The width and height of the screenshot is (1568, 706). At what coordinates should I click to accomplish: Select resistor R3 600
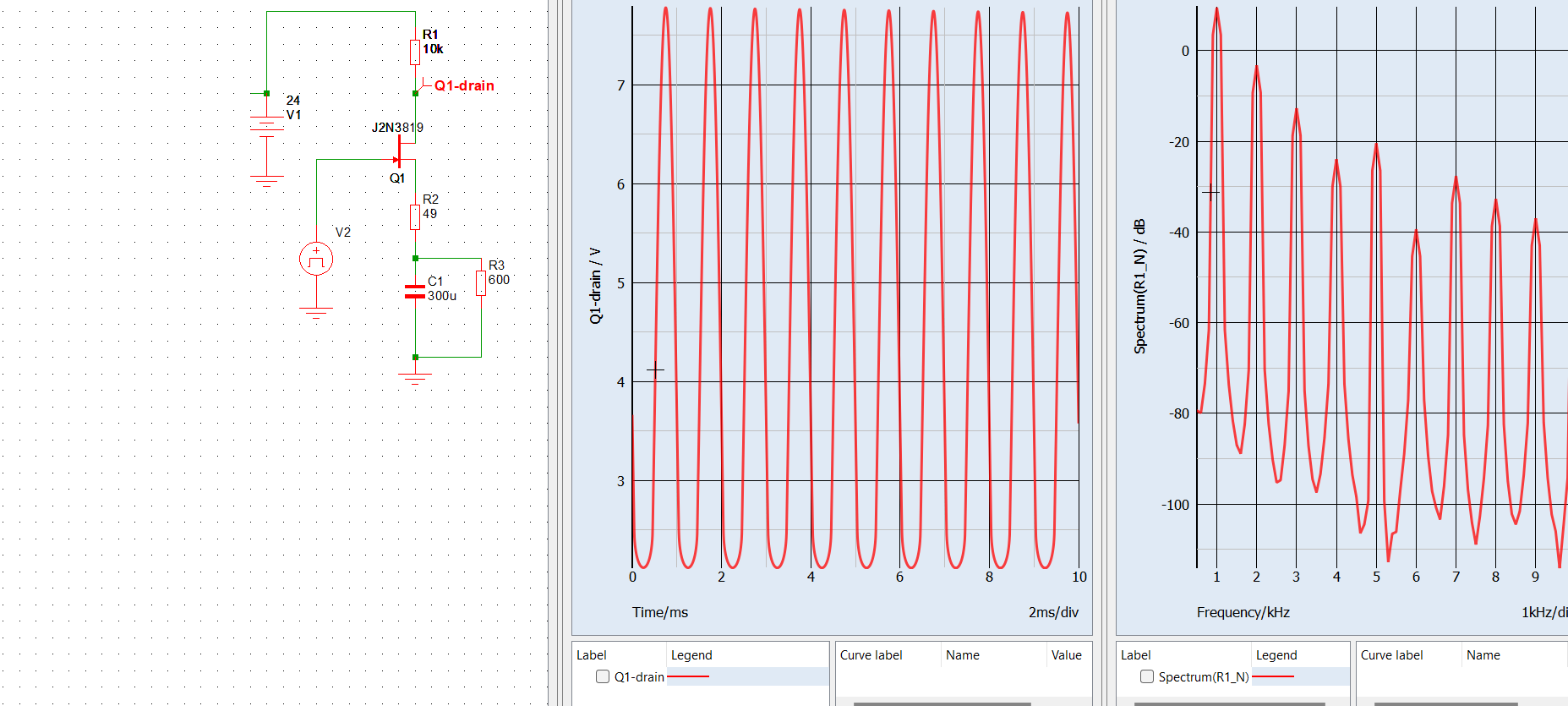[481, 283]
